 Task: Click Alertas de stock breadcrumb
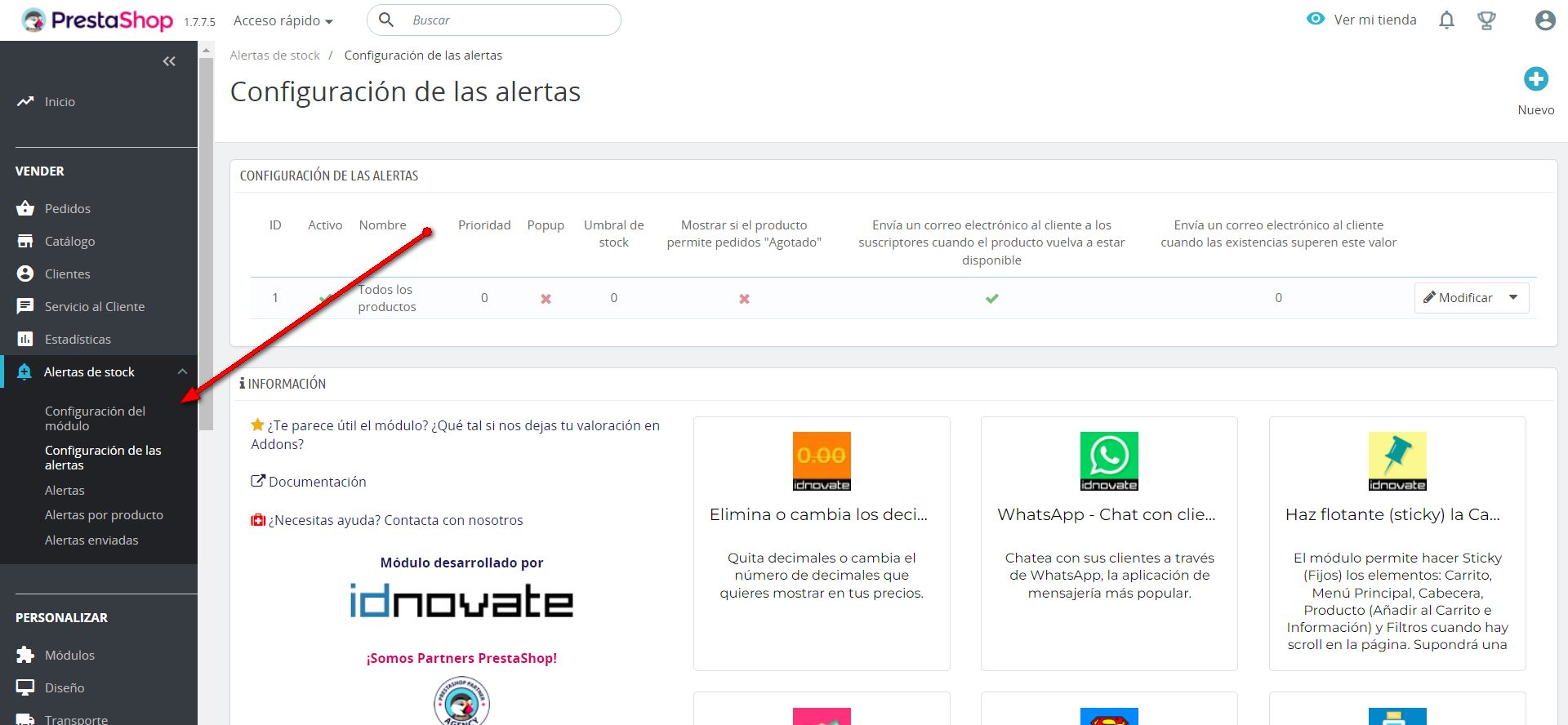(274, 55)
